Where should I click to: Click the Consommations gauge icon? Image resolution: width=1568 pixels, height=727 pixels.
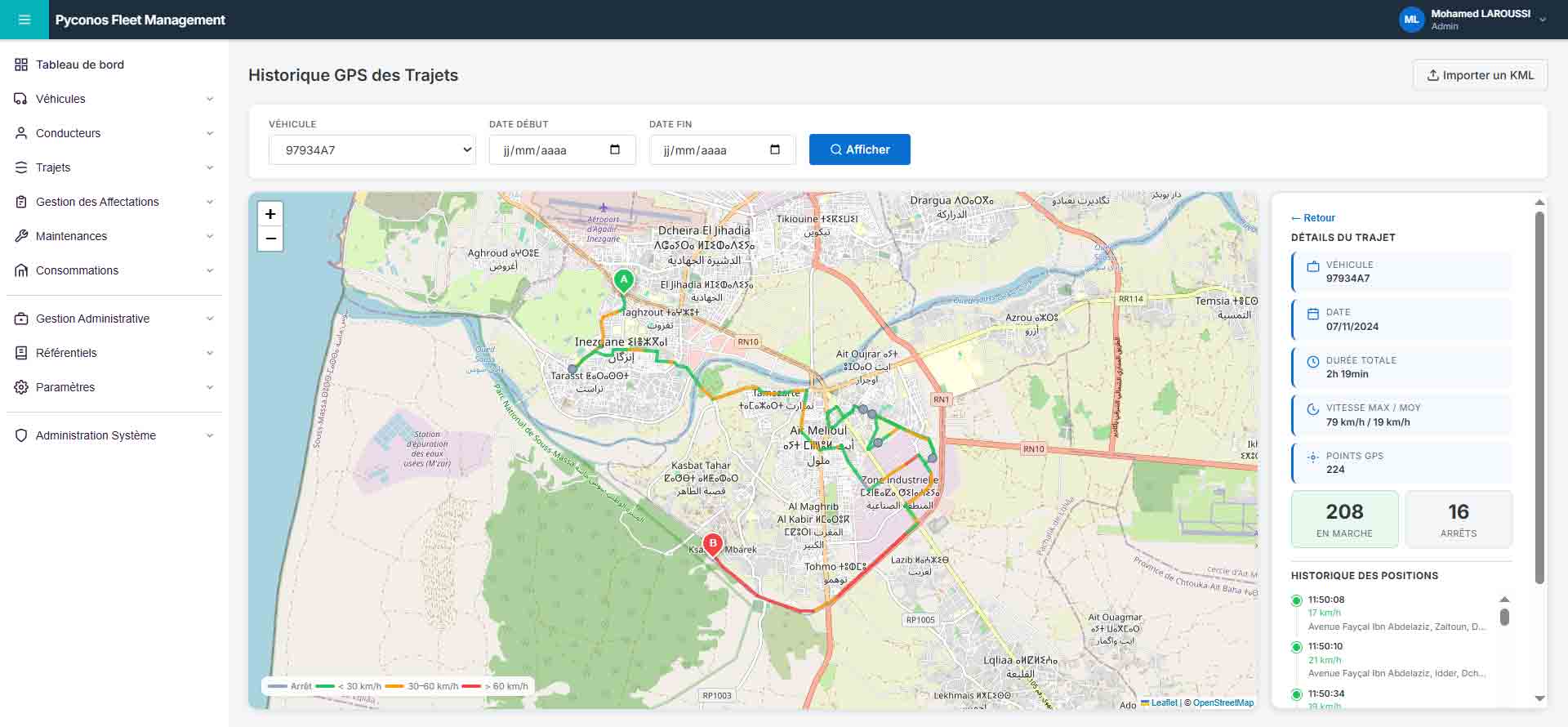(21, 270)
